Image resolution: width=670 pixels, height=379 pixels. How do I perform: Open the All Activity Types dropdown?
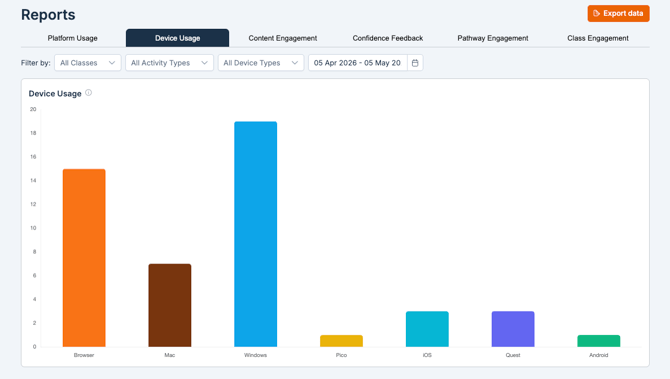[x=169, y=63]
